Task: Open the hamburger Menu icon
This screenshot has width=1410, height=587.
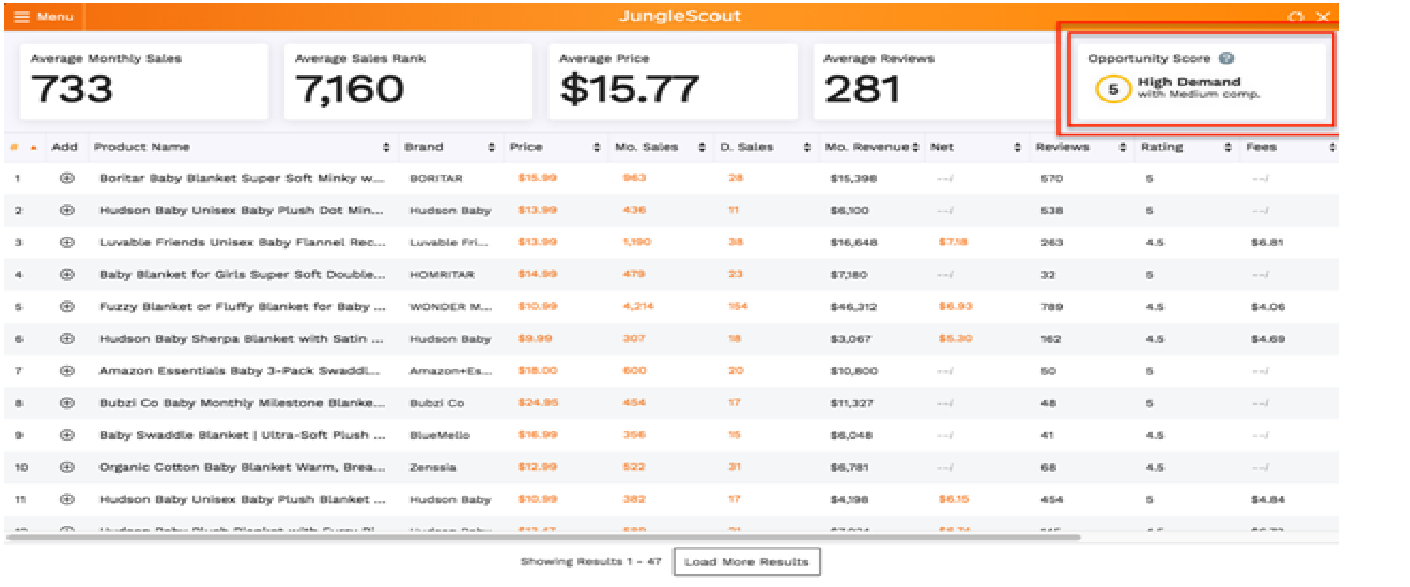Action: point(22,17)
